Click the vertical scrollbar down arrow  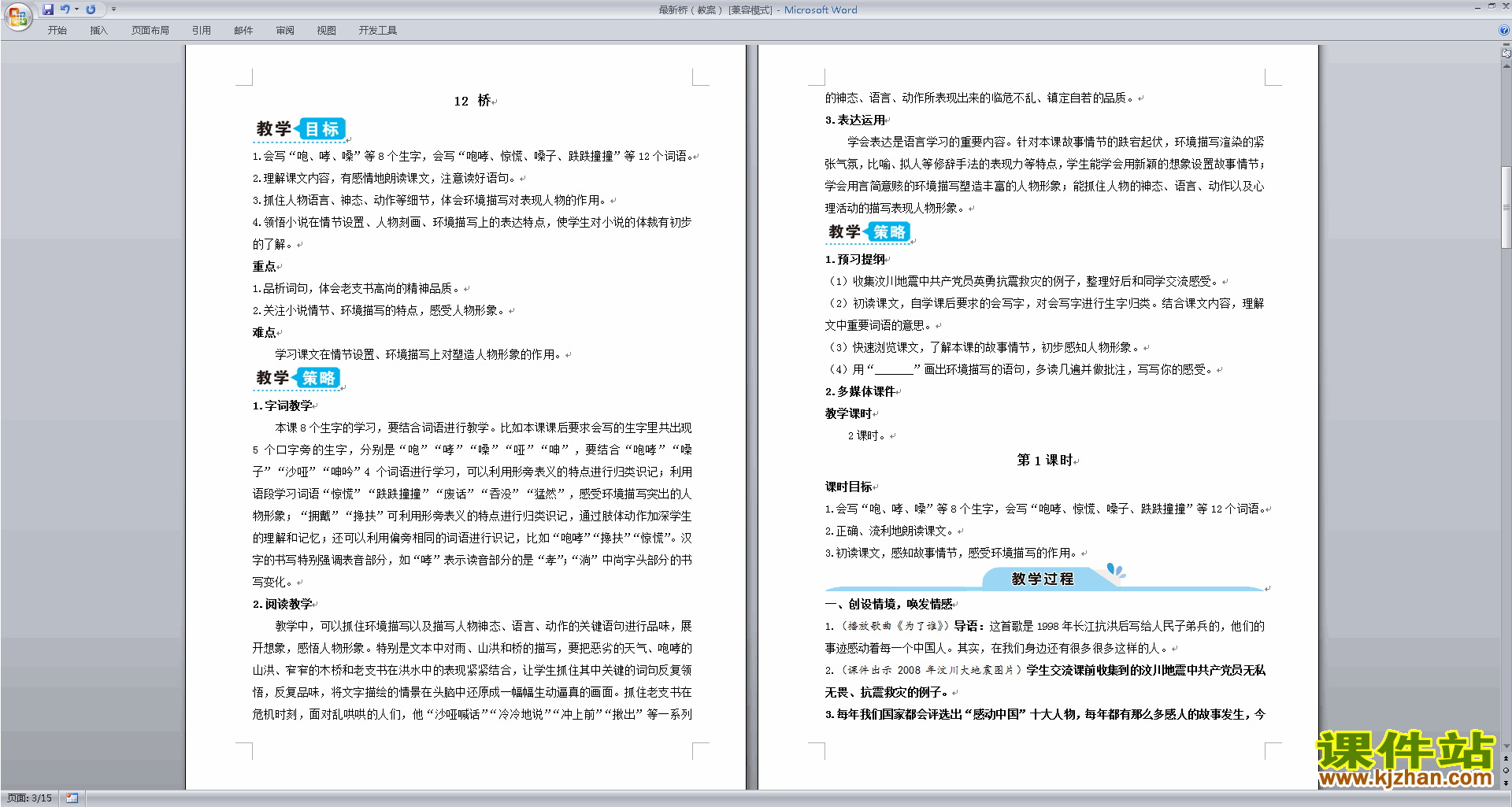tap(1506, 746)
